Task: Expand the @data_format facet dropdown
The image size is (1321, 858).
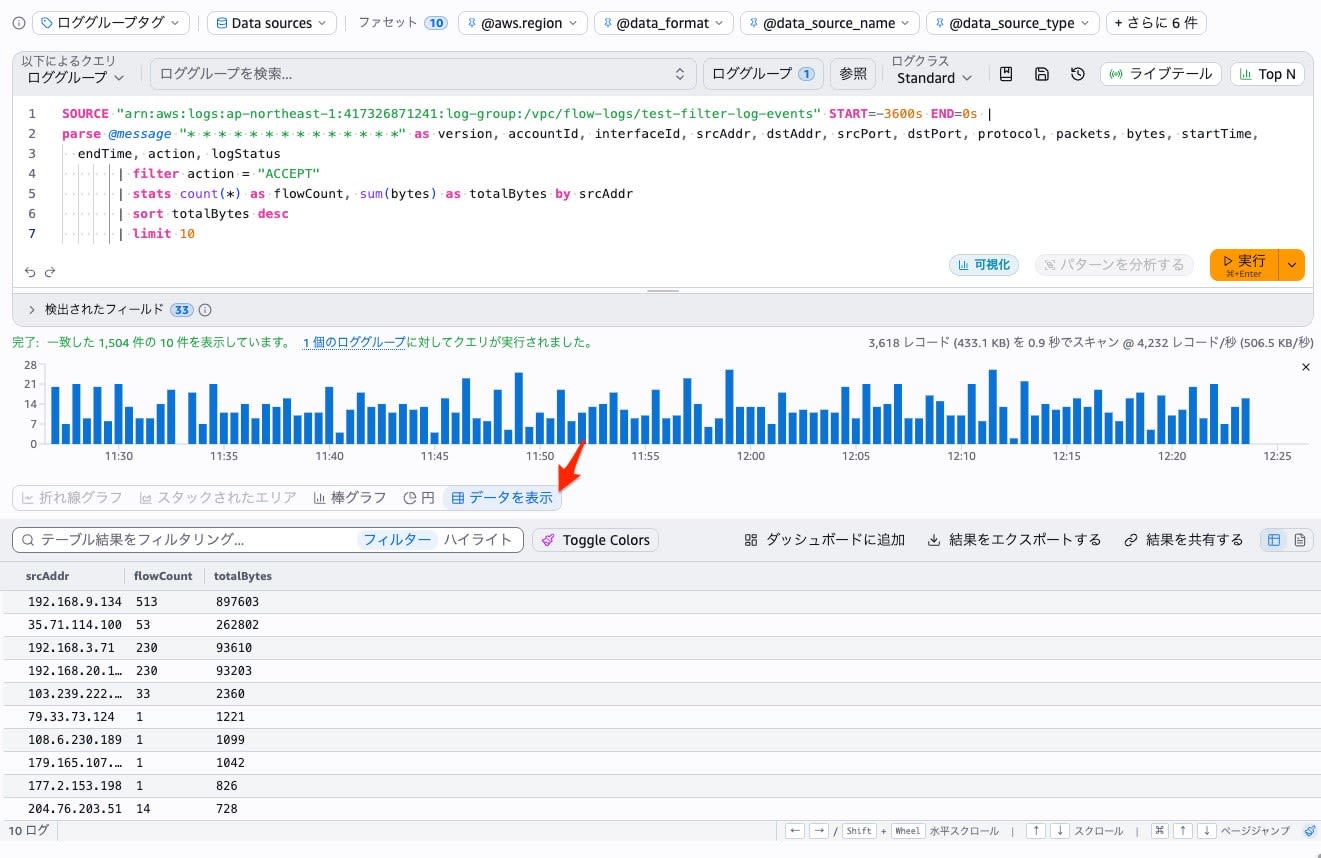Action: tap(663, 22)
